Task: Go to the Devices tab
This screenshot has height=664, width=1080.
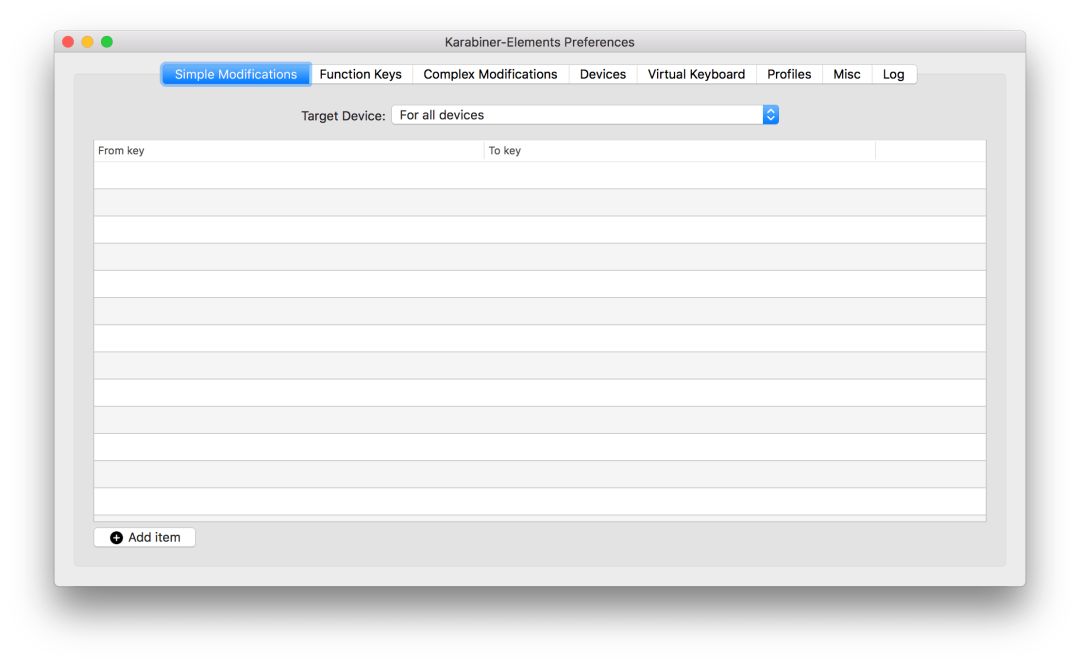Action: (x=603, y=74)
